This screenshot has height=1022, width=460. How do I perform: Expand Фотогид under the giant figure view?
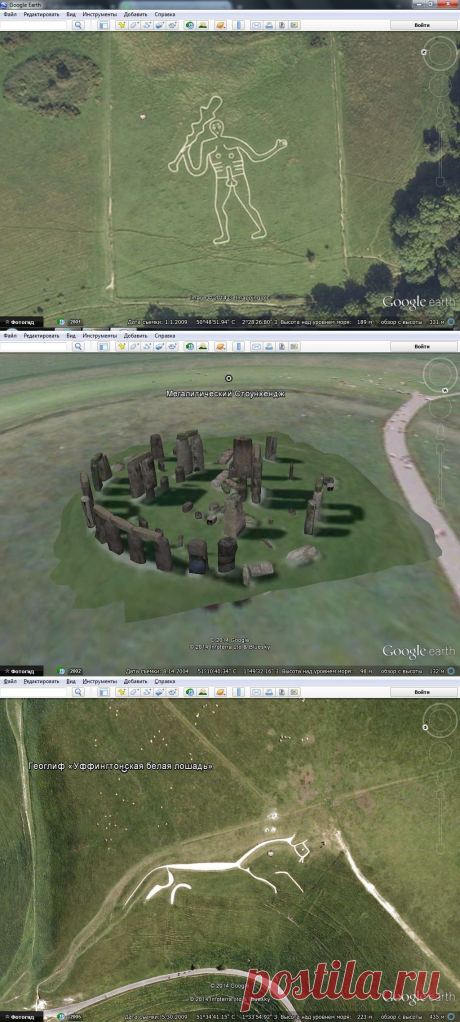click(22, 321)
